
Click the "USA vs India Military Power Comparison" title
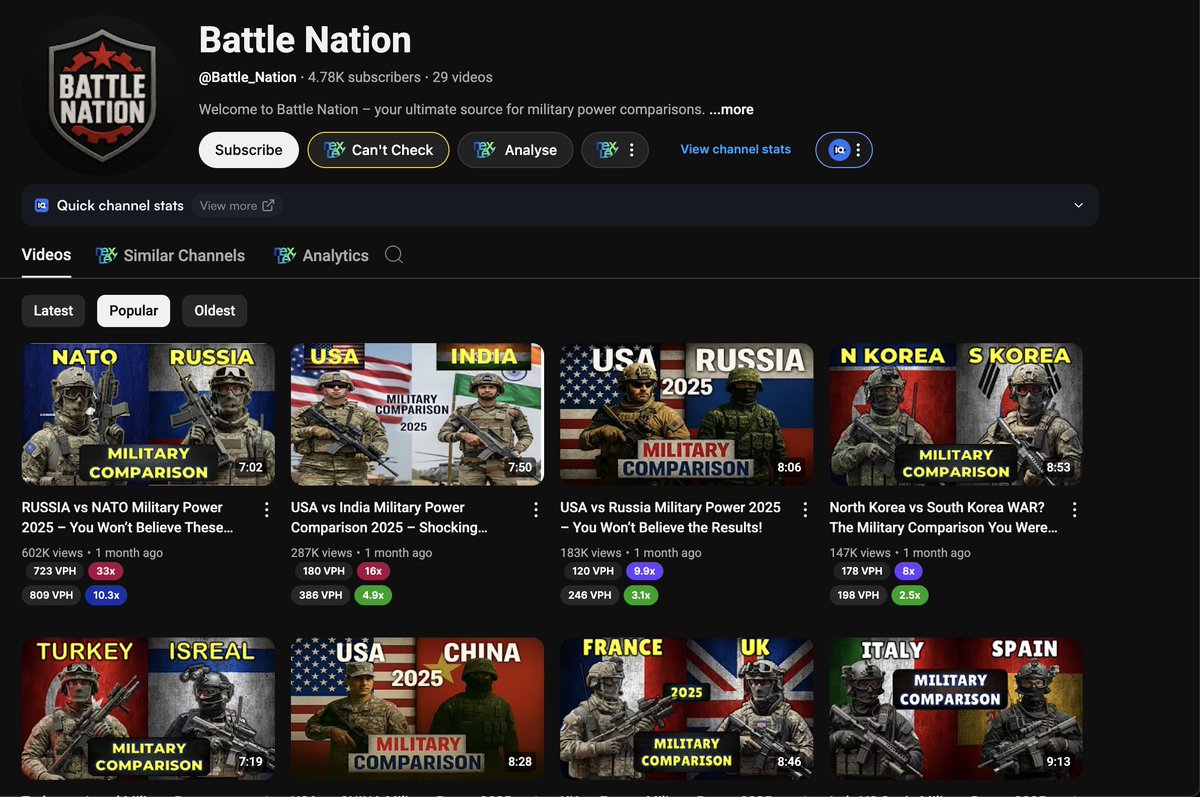pyautogui.click(x=390, y=517)
